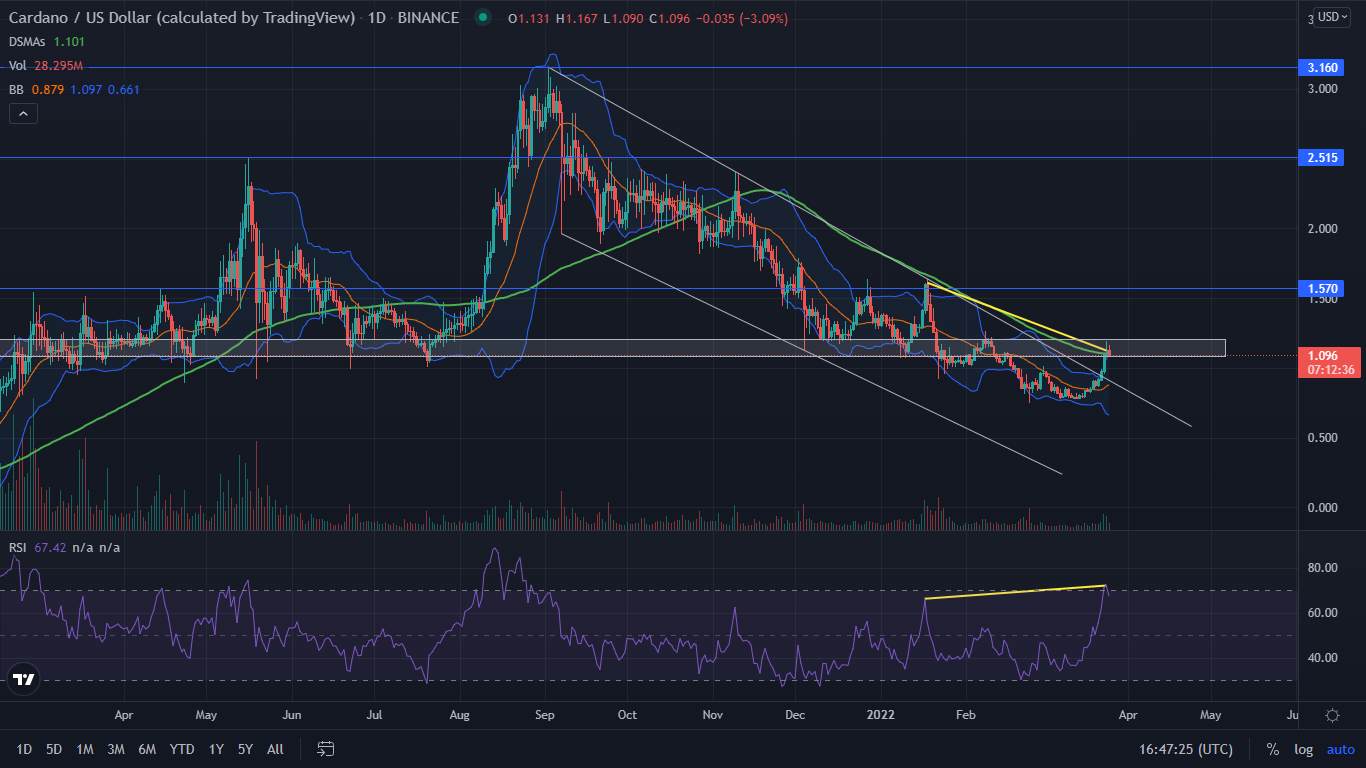Open chart settings gear icon
Viewport: 1366px width, 768px height.
point(1332,715)
